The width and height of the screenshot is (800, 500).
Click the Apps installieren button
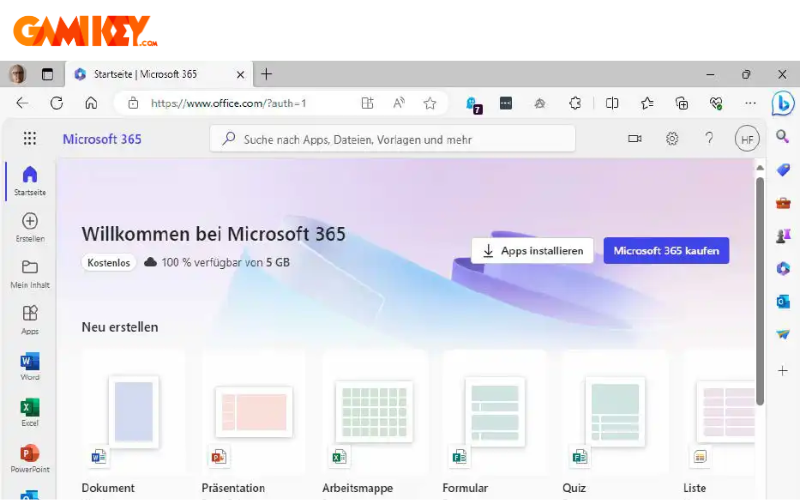(532, 251)
